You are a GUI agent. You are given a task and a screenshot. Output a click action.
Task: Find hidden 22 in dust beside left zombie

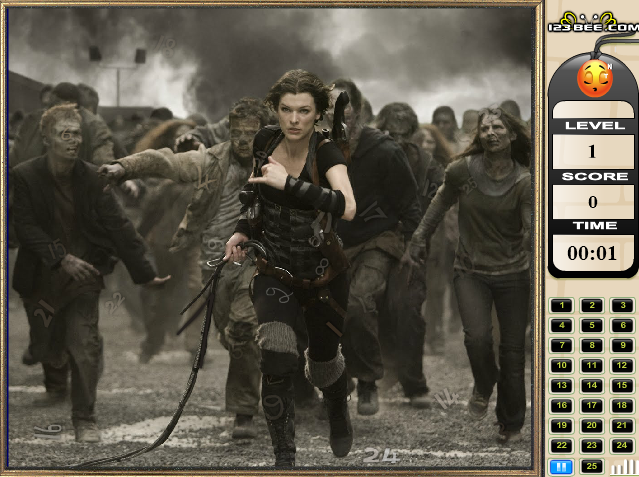click(x=114, y=303)
